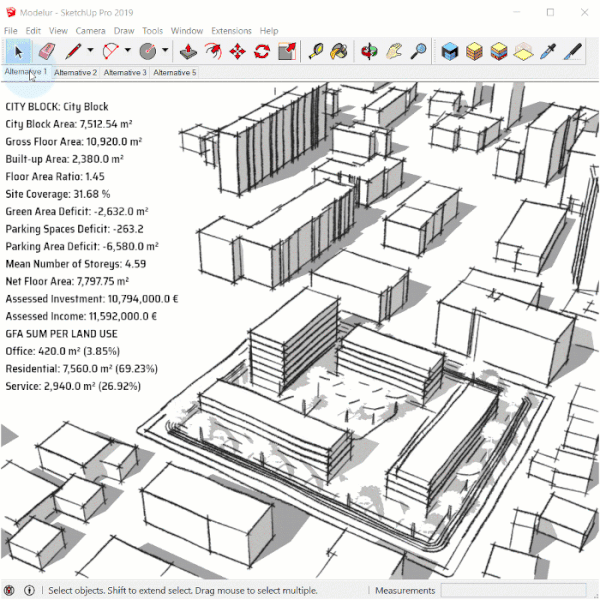600x600 pixels.
Task: Click the 'Parking Area Deficit' line
Action: point(82,246)
